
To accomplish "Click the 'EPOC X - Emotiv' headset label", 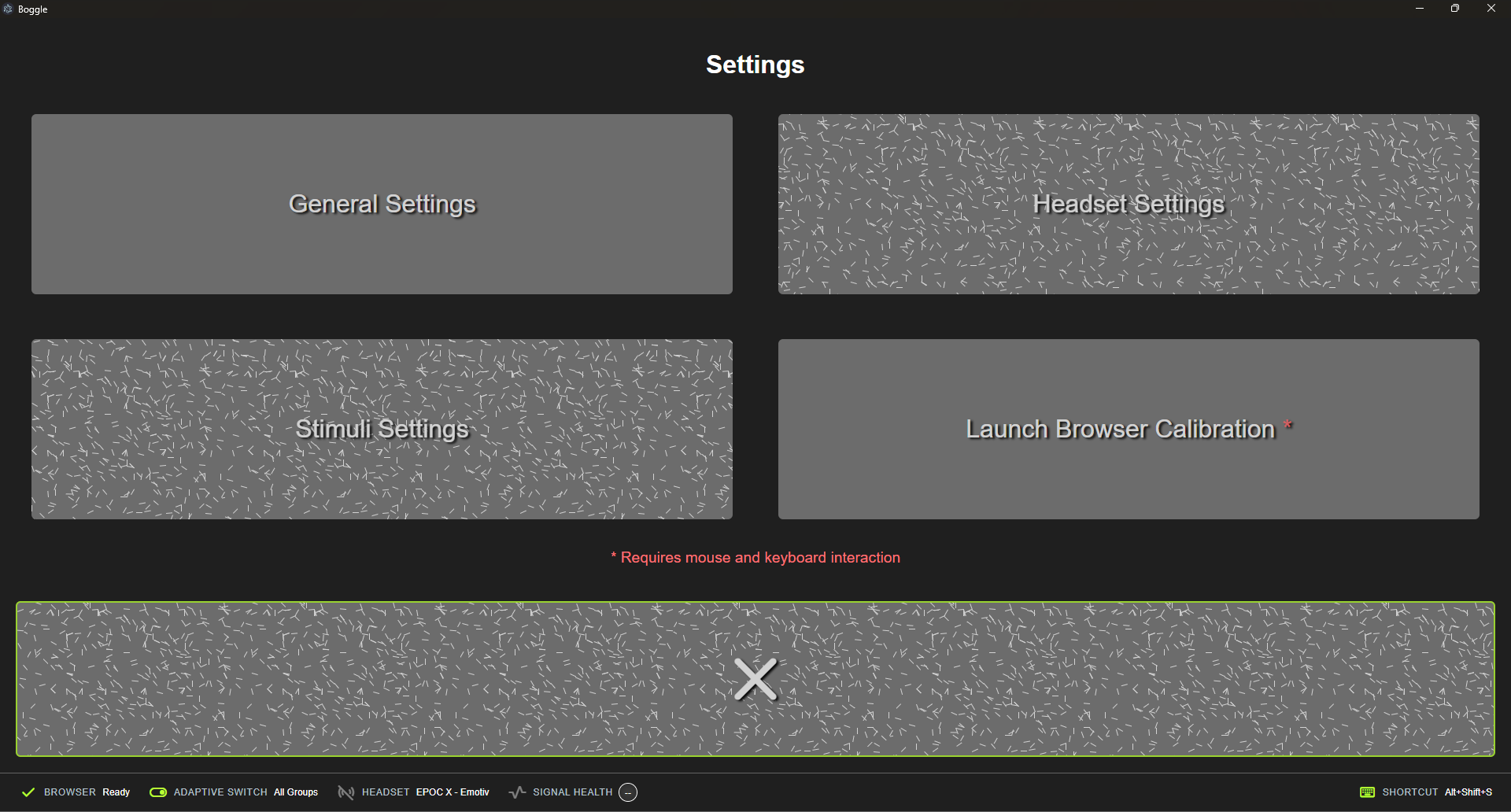I will (453, 792).
